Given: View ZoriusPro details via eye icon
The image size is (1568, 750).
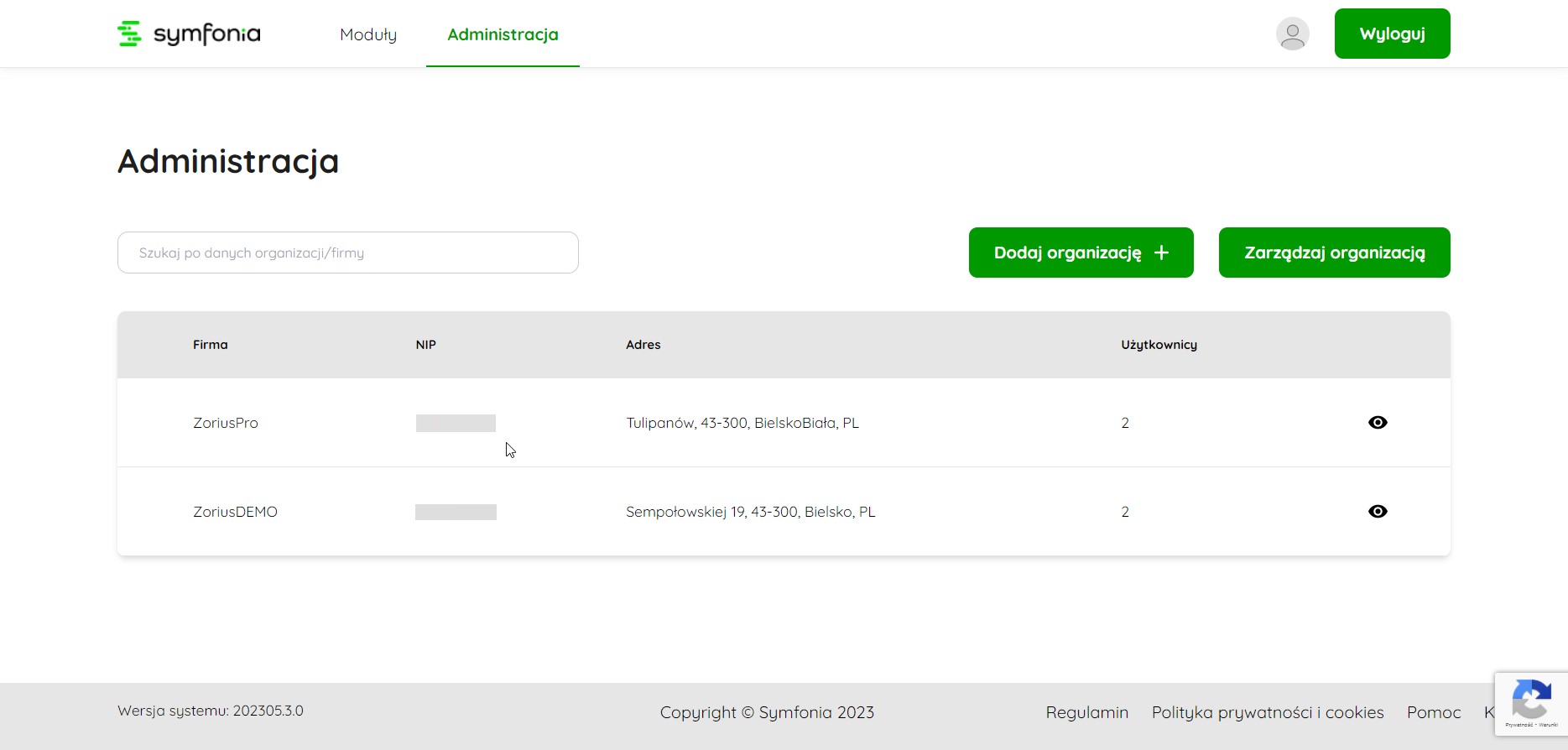Looking at the screenshot, I should click(1378, 423).
